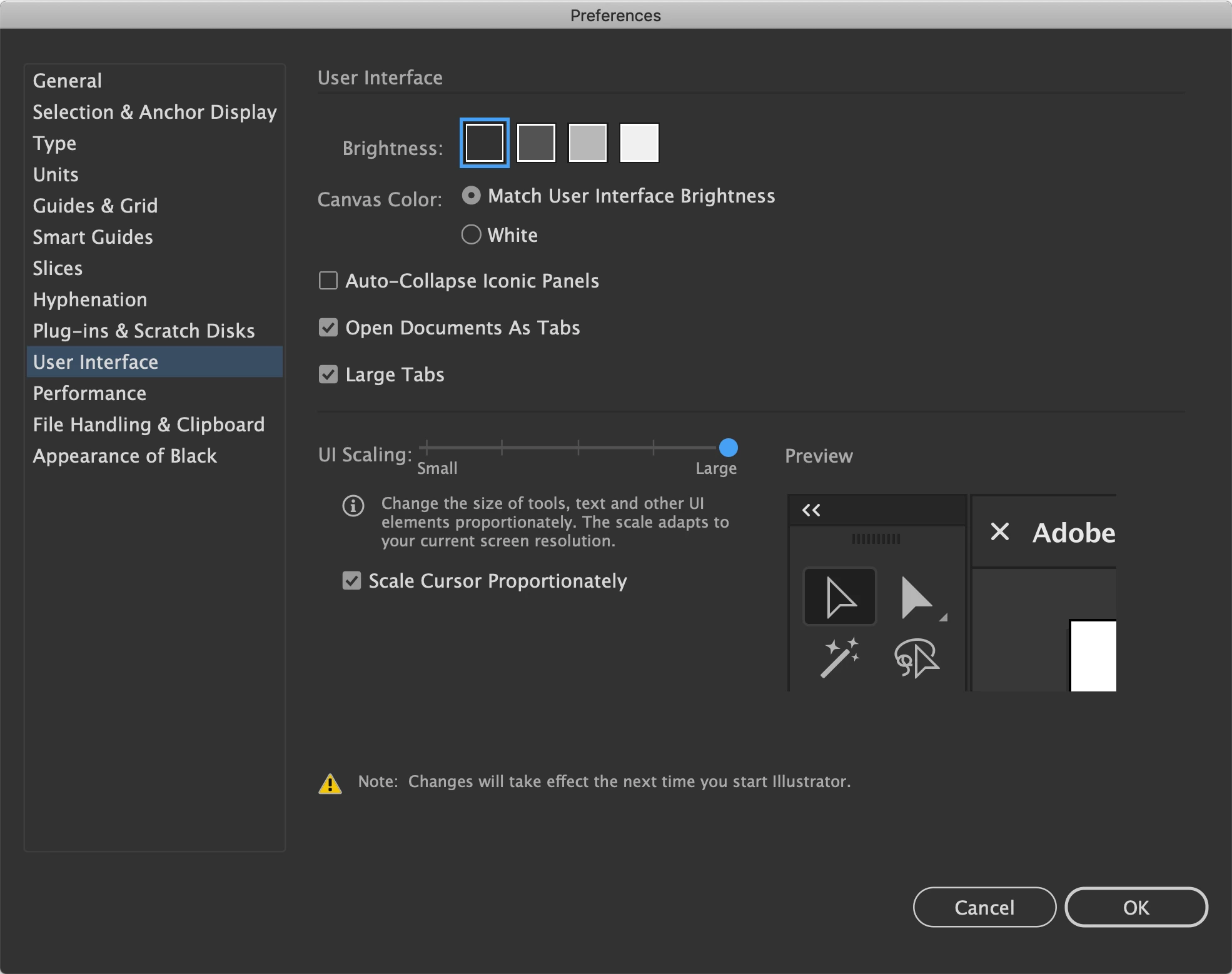
Task: Switch to Guides & Grid preferences
Action: click(x=95, y=206)
